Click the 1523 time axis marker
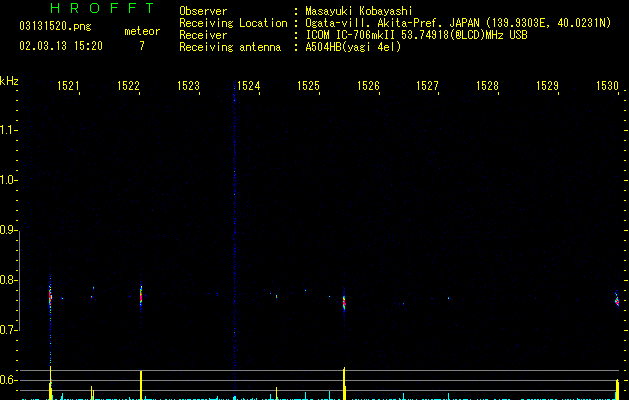Image resolution: width=629 pixels, height=400 pixels. click(188, 86)
